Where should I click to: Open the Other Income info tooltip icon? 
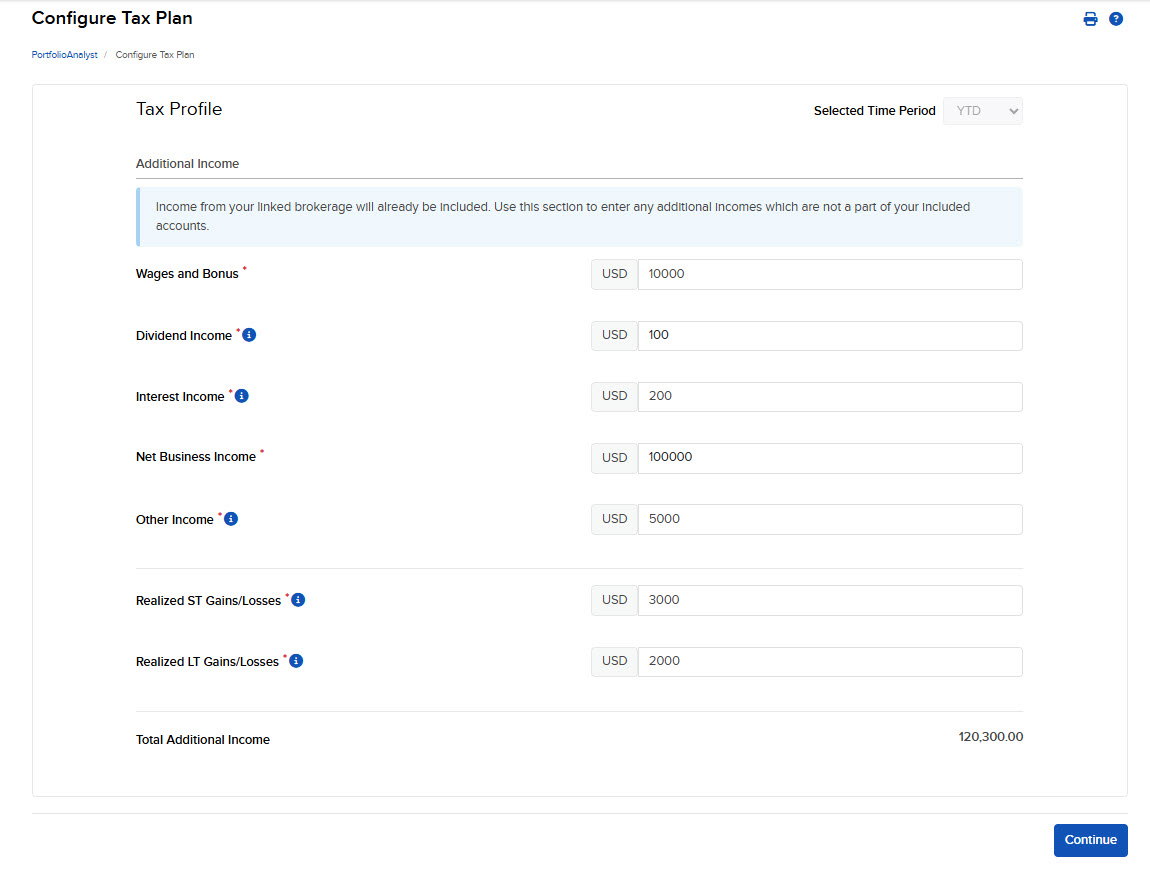pyautogui.click(x=230, y=518)
